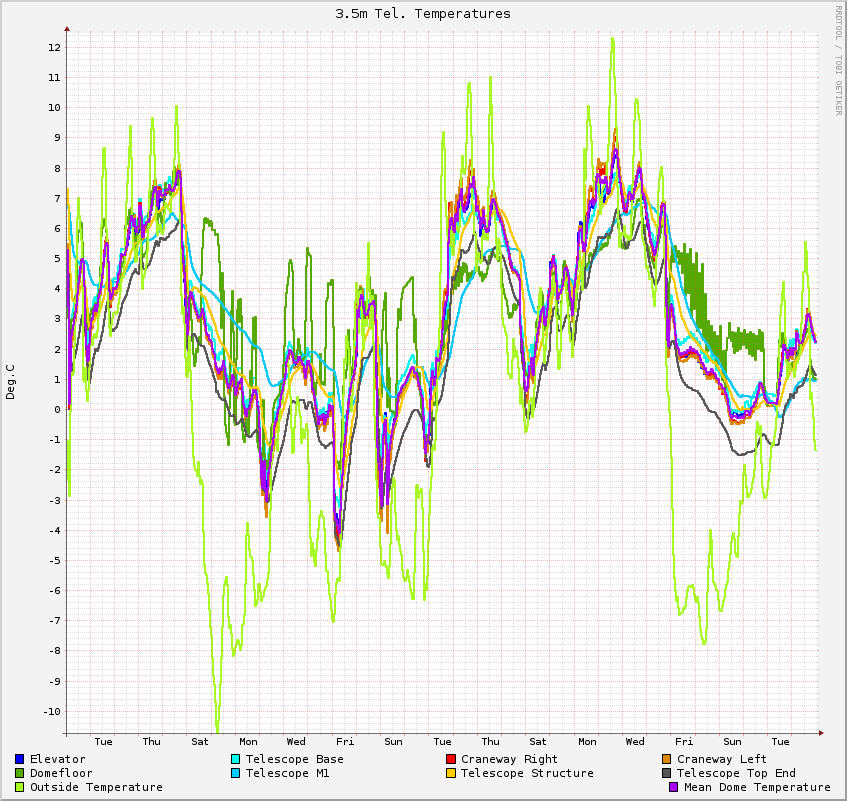Screen dimensions: 847x801
Task: Select the 'Telescope Top End' legend label
Action: (736, 774)
